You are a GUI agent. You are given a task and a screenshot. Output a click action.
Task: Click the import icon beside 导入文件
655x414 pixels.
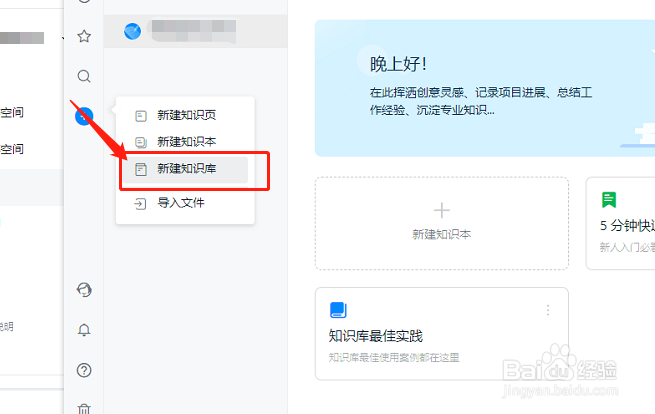(140, 203)
